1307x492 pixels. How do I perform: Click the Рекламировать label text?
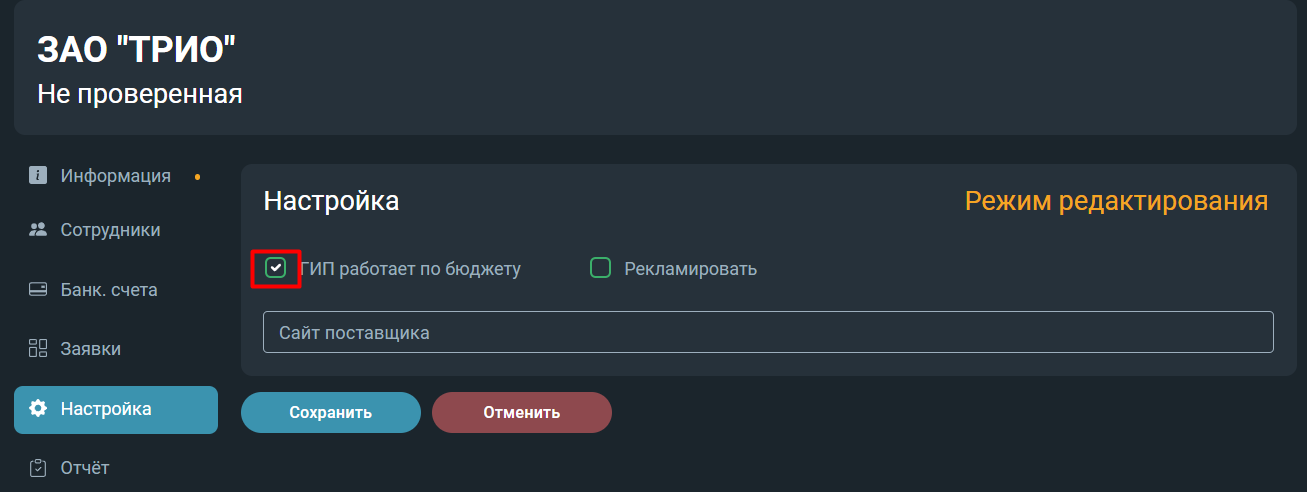click(x=690, y=269)
